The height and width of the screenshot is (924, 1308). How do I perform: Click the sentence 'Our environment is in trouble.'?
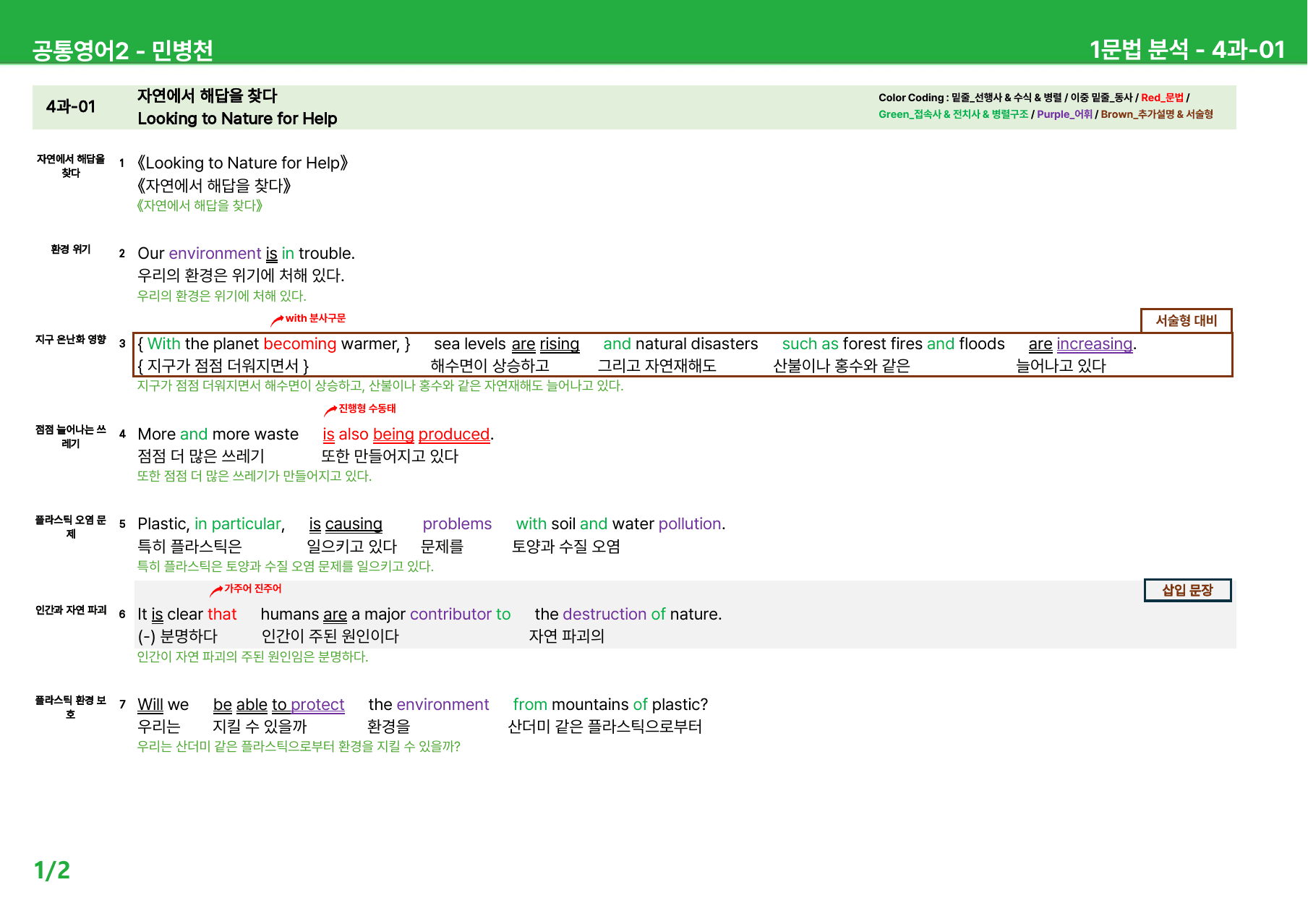point(246,254)
